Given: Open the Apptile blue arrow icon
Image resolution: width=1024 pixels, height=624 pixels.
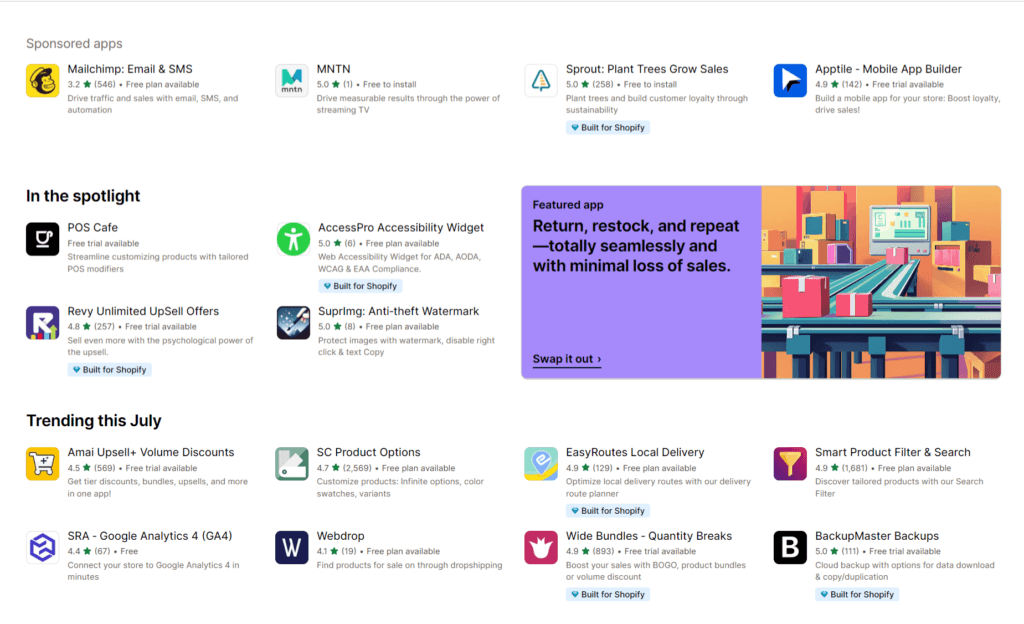Looking at the screenshot, I should click(x=790, y=80).
